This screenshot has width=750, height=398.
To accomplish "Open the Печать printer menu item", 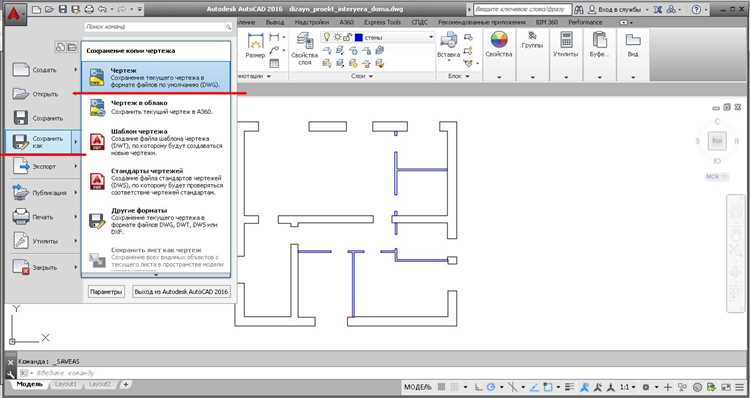I will pyautogui.click(x=43, y=217).
